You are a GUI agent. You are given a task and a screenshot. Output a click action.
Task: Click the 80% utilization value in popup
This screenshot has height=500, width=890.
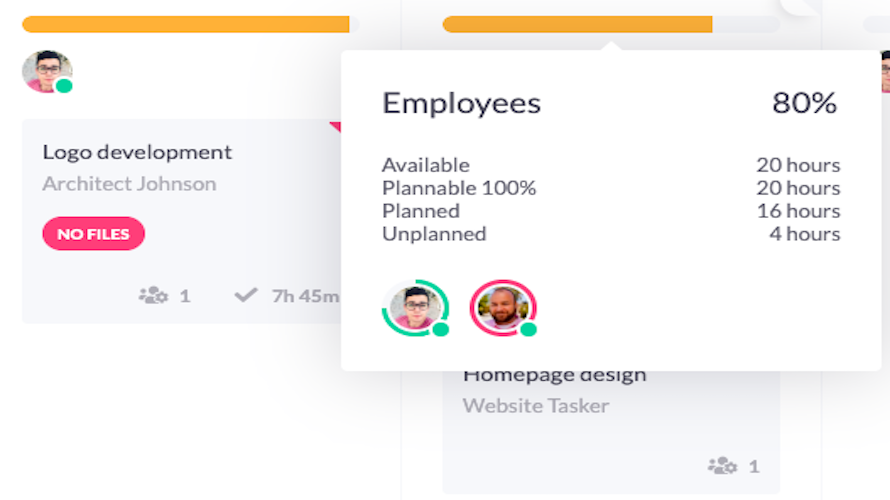pos(804,103)
